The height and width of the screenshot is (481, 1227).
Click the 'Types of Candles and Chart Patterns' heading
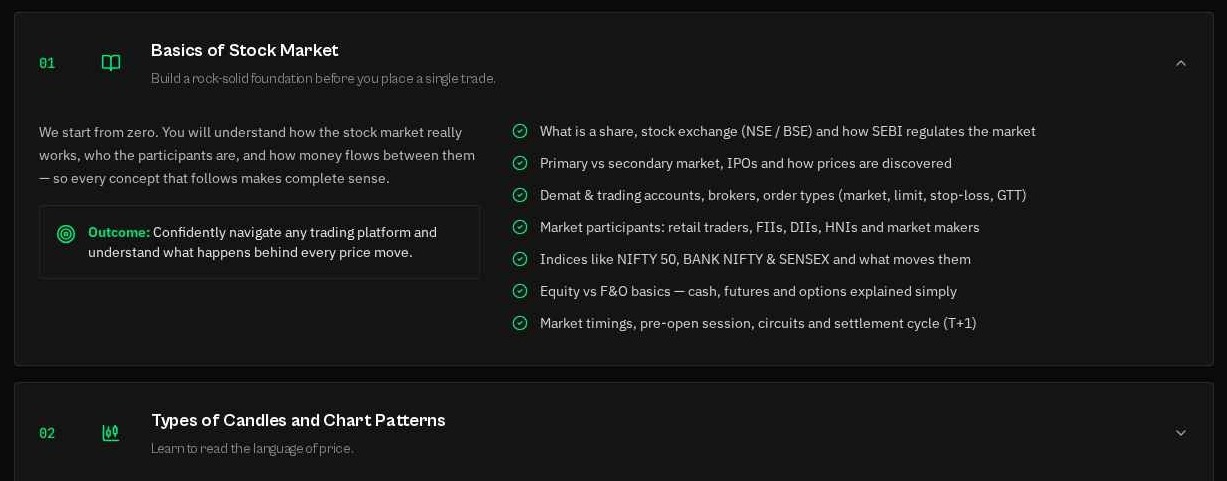pyautogui.click(x=298, y=420)
